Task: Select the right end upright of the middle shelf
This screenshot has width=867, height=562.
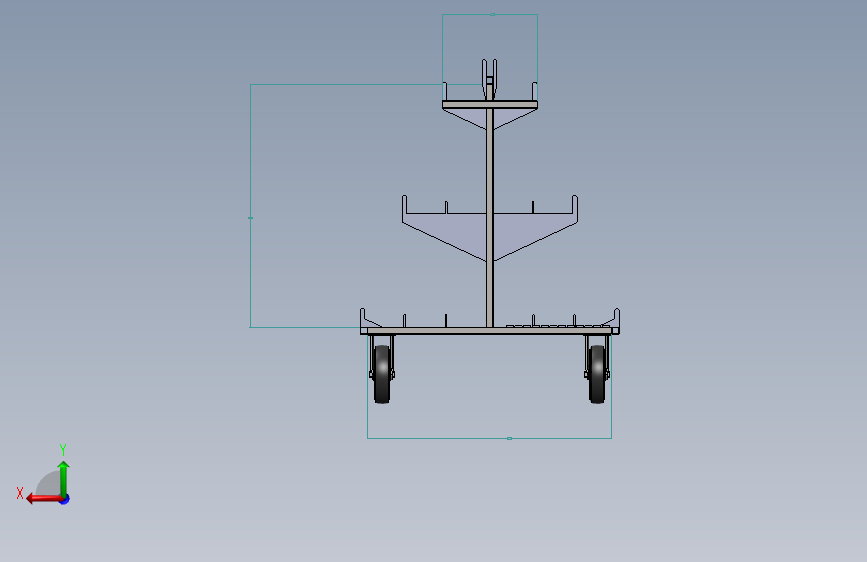Action: tap(575, 205)
